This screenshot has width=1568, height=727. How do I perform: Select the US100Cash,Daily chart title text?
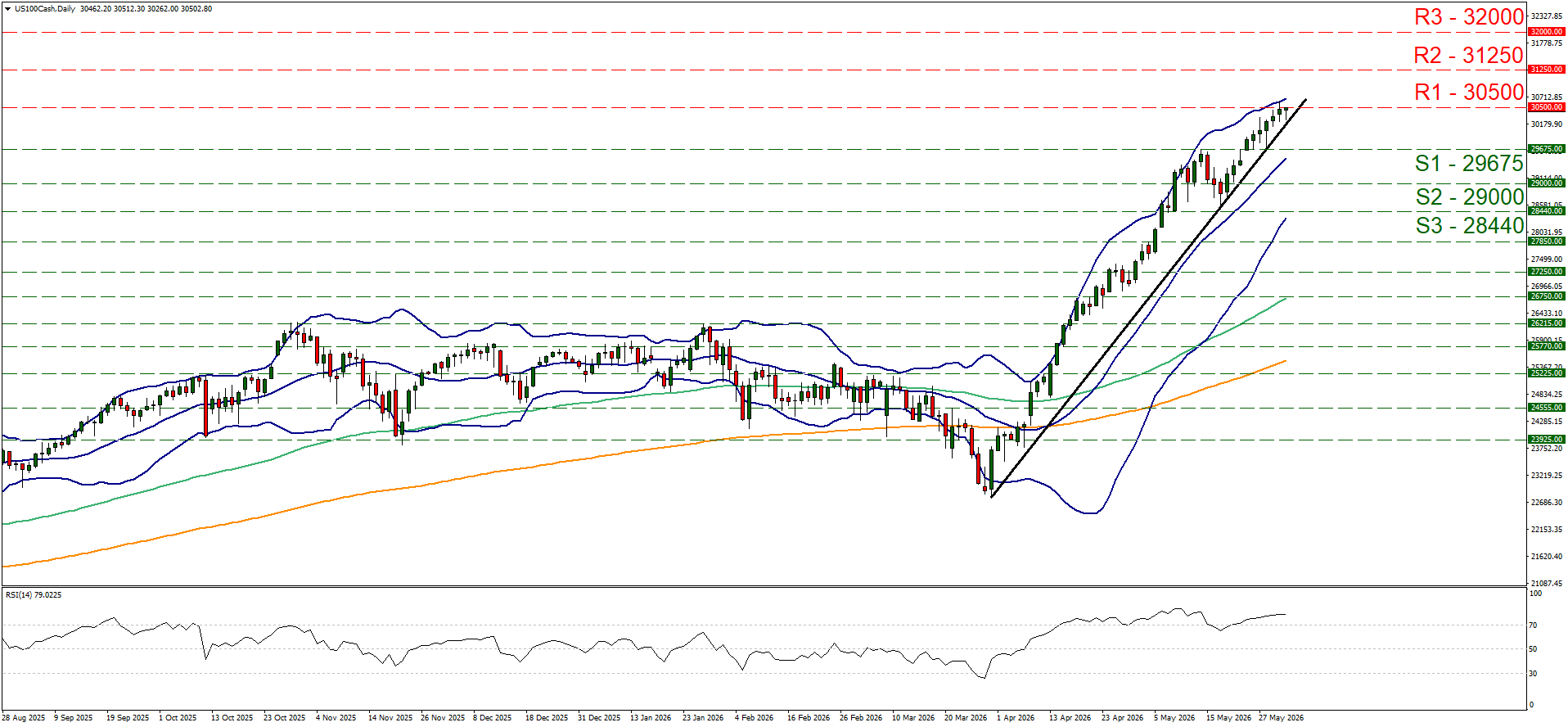tap(45, 9)
